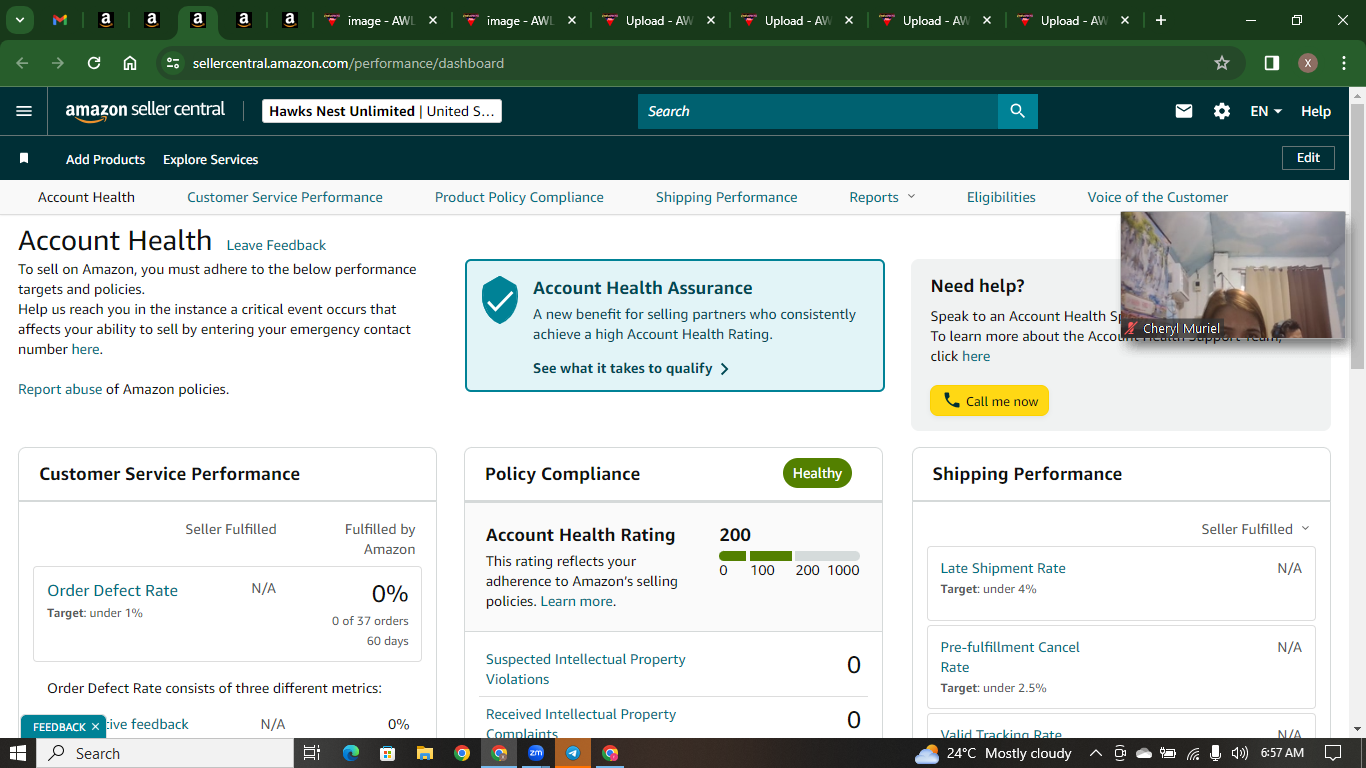View site information icon in address bar

click(173, 63)
